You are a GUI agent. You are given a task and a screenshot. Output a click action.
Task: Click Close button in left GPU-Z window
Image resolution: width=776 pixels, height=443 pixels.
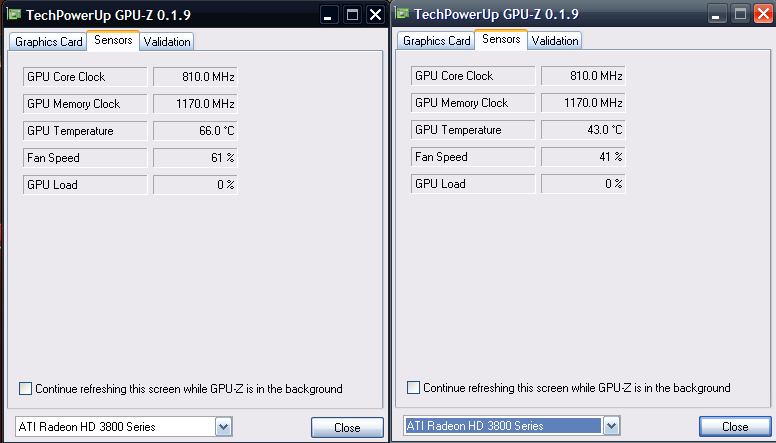[x=347, y=428]
